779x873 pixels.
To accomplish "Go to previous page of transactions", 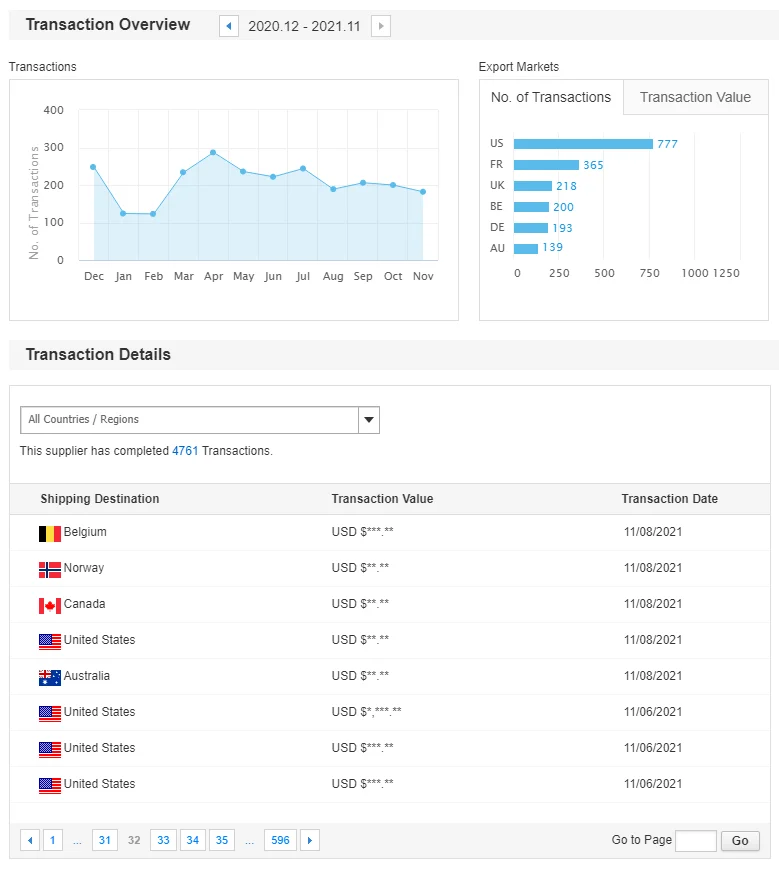I will [x=30, y=840].
